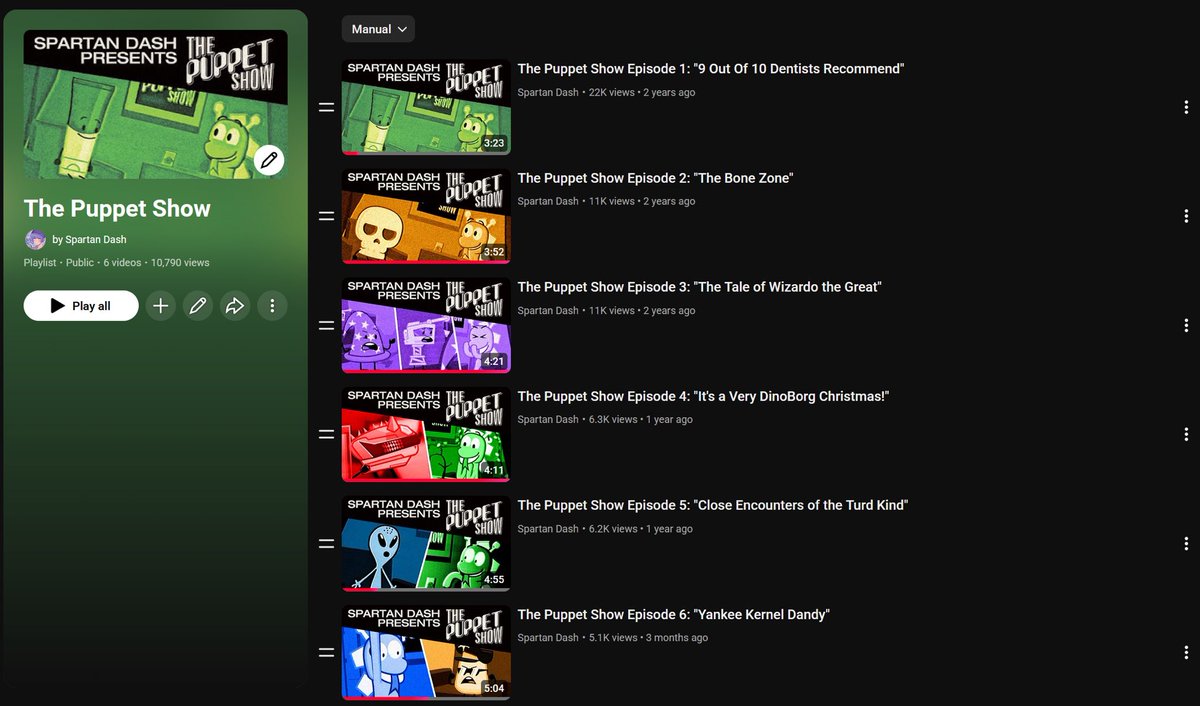Grab the drag handle for Episode 6

[326, 652]
